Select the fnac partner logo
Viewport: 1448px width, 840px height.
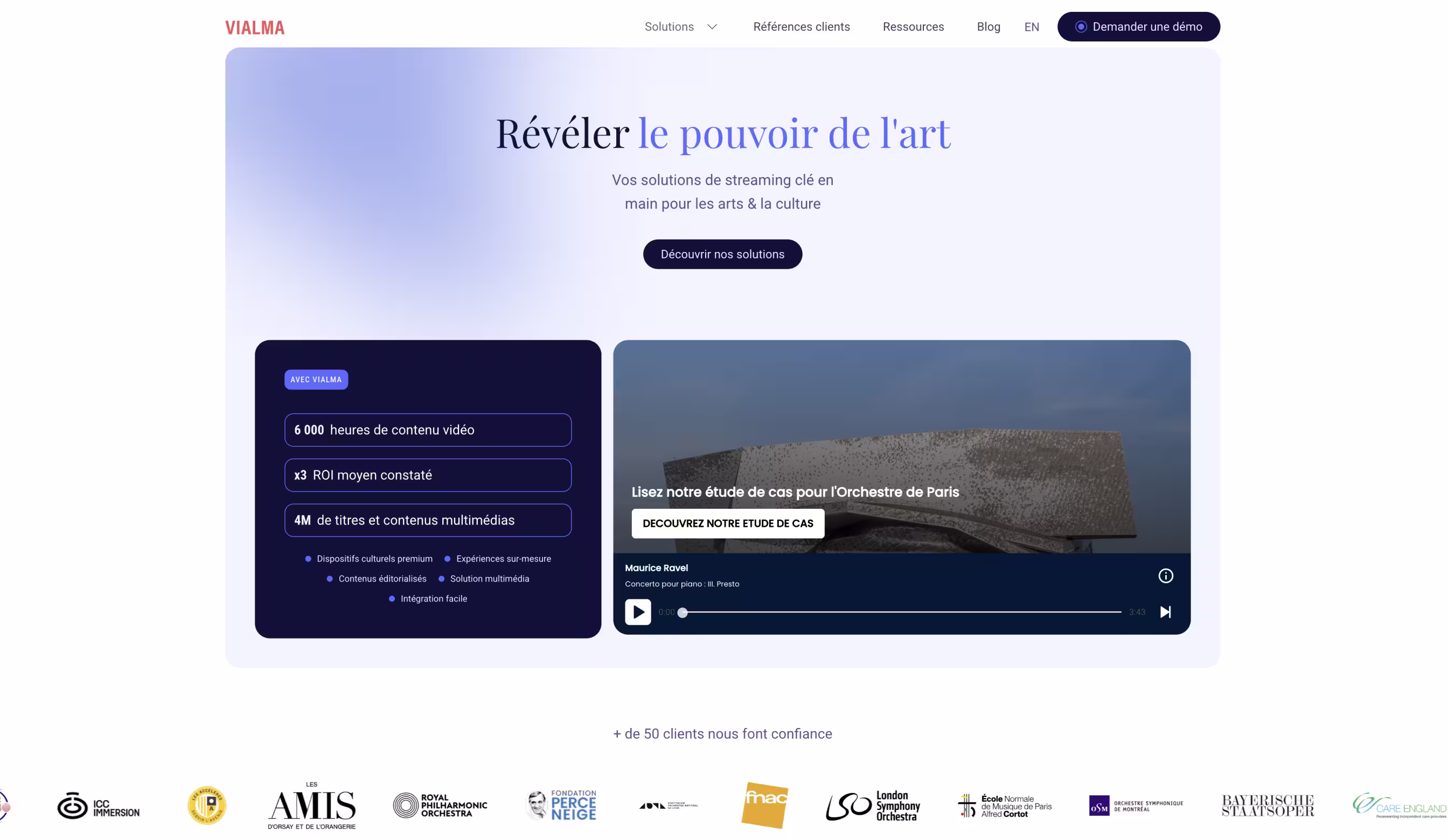pos(765,804)
